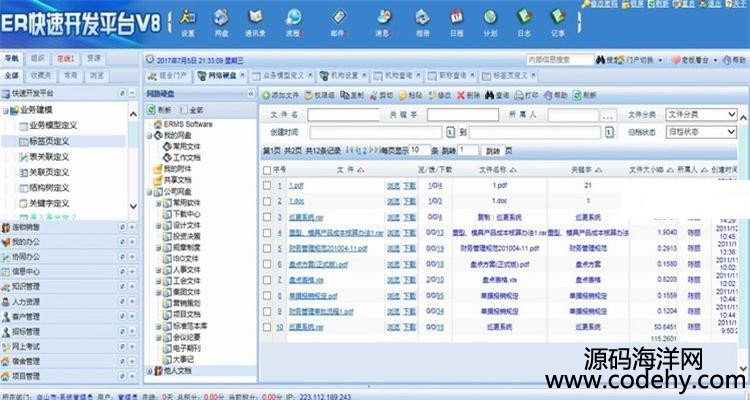Select 标签页定义 in the navigation tree
Screen dimensions: 750x400
49,141
